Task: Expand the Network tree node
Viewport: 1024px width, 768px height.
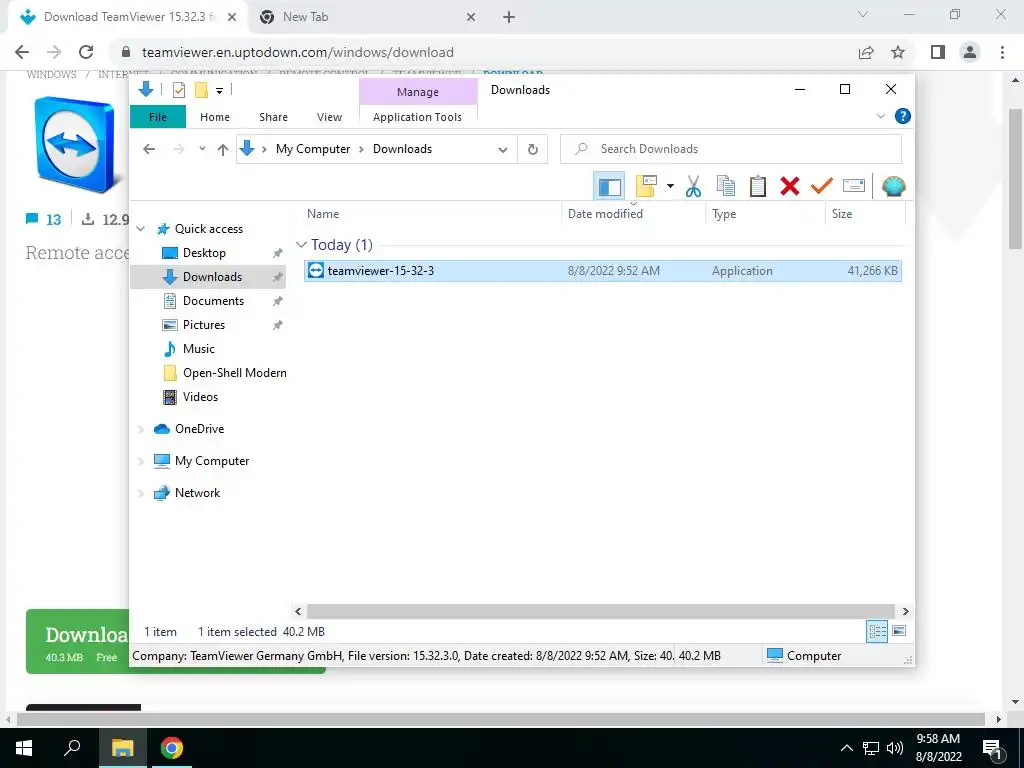Action: click(140, 494)
